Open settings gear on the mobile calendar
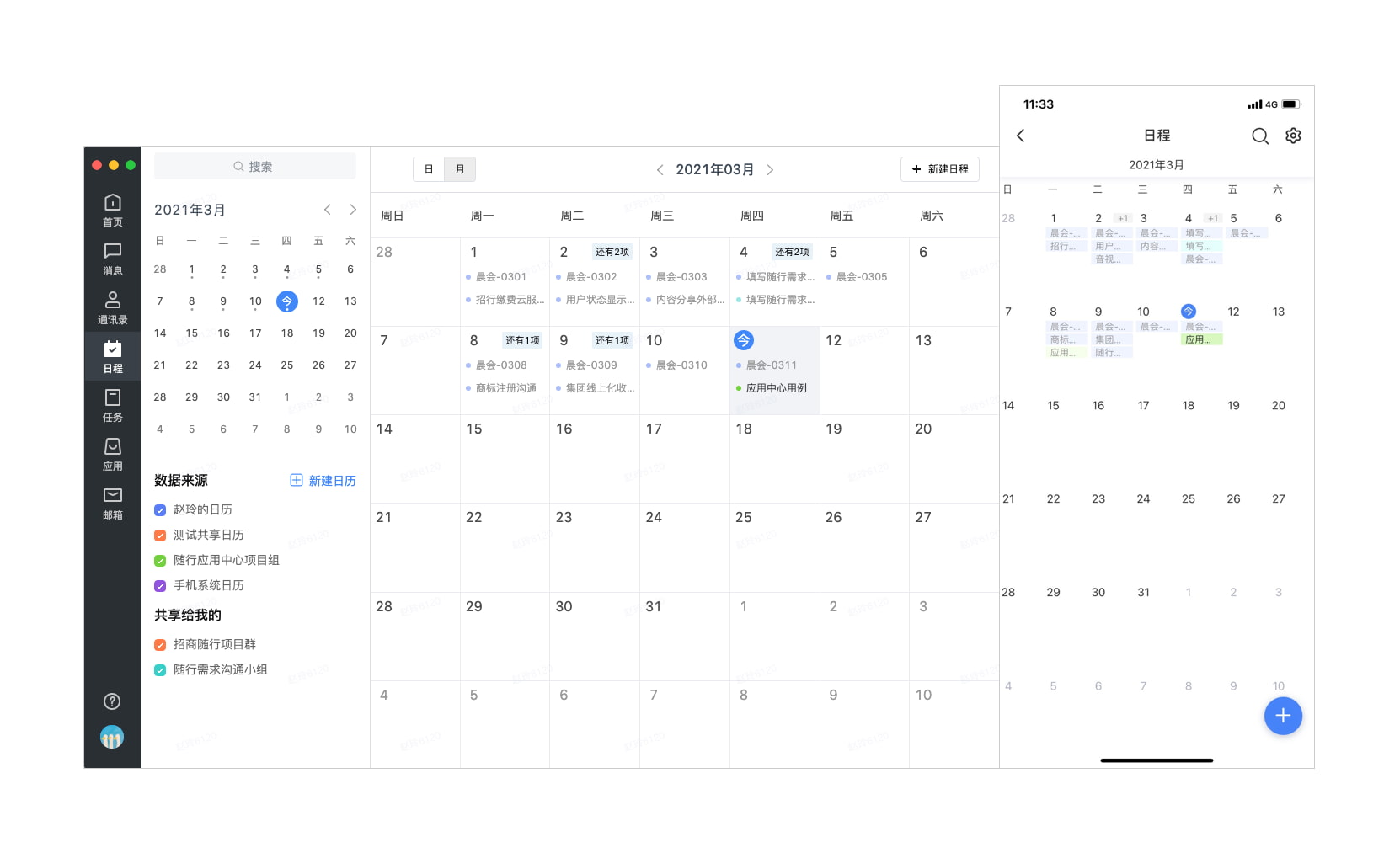Image resolution: width=1400 pixels, height=853 pixels. click(1293, 136)
